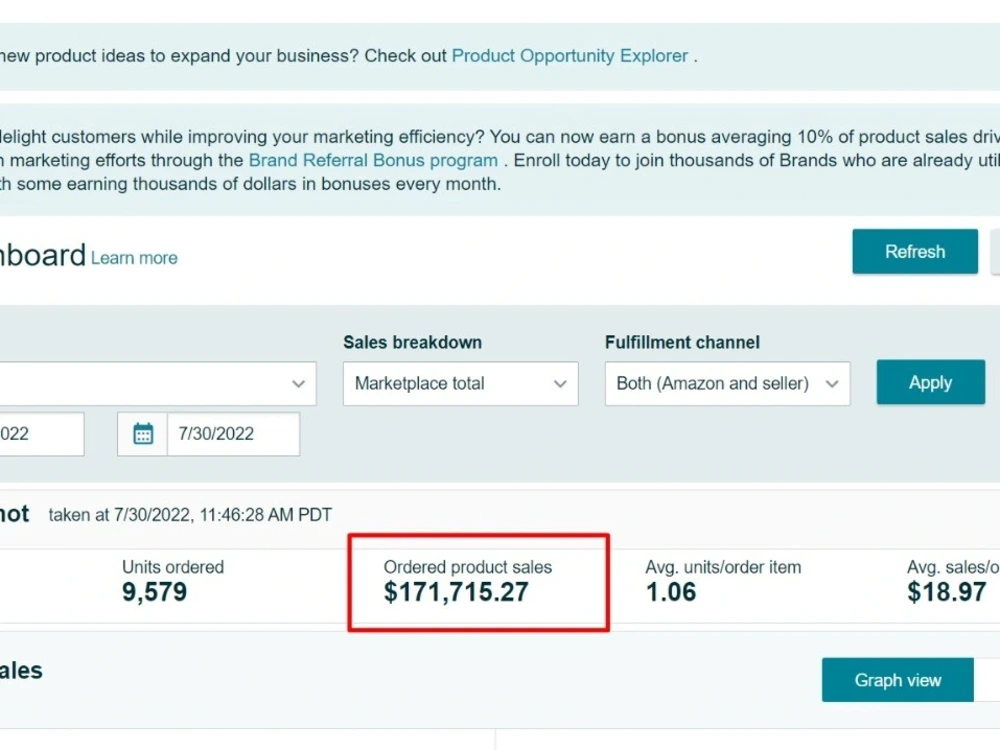Select the Ordered product sales amount $171,715.27
Image resolution: width=1000 pixels, height=750 pixels.
click(x=456, y=592)
